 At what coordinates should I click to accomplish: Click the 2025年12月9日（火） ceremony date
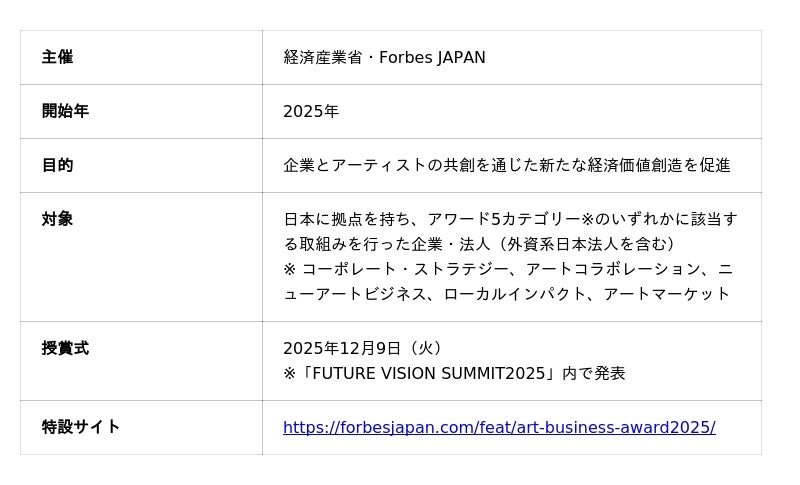coord(363,349)
